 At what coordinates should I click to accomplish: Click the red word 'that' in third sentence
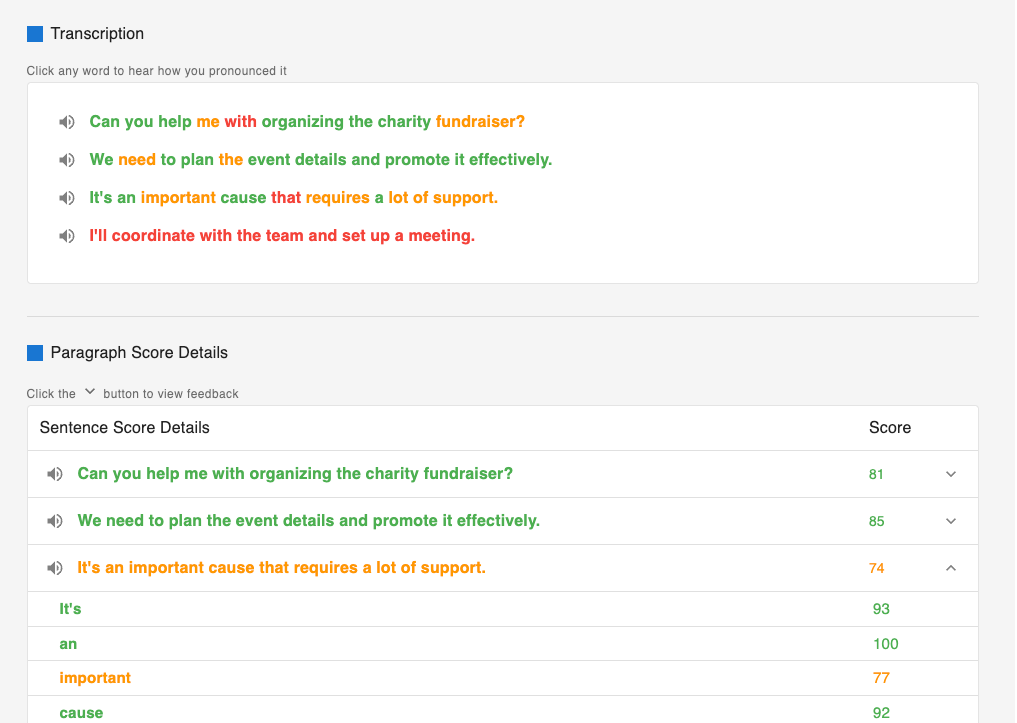[286, 197]
